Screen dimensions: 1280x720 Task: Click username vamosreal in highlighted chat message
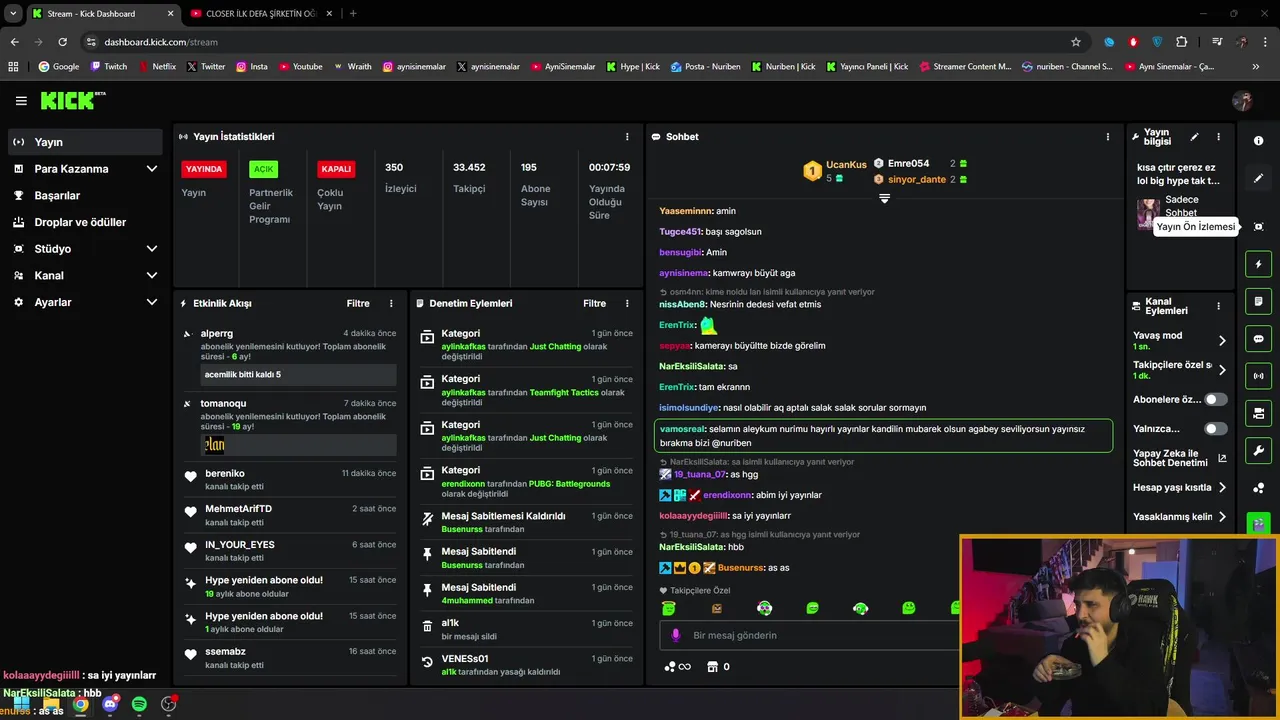[x=682, y=429]
